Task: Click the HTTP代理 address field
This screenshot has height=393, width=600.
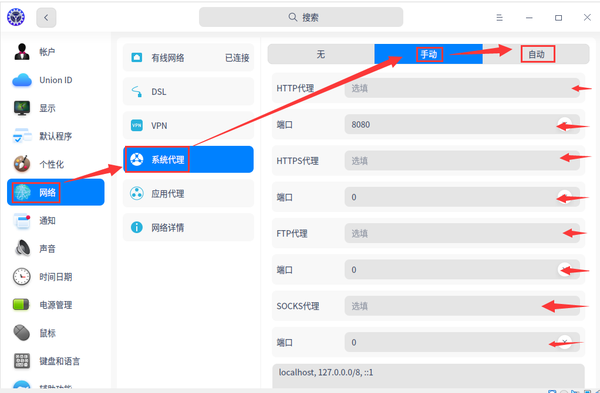Action: point(462,88)
